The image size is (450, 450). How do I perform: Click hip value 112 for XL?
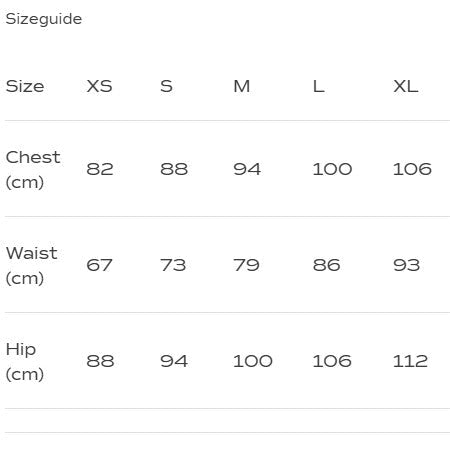click(x=410, y=361)
